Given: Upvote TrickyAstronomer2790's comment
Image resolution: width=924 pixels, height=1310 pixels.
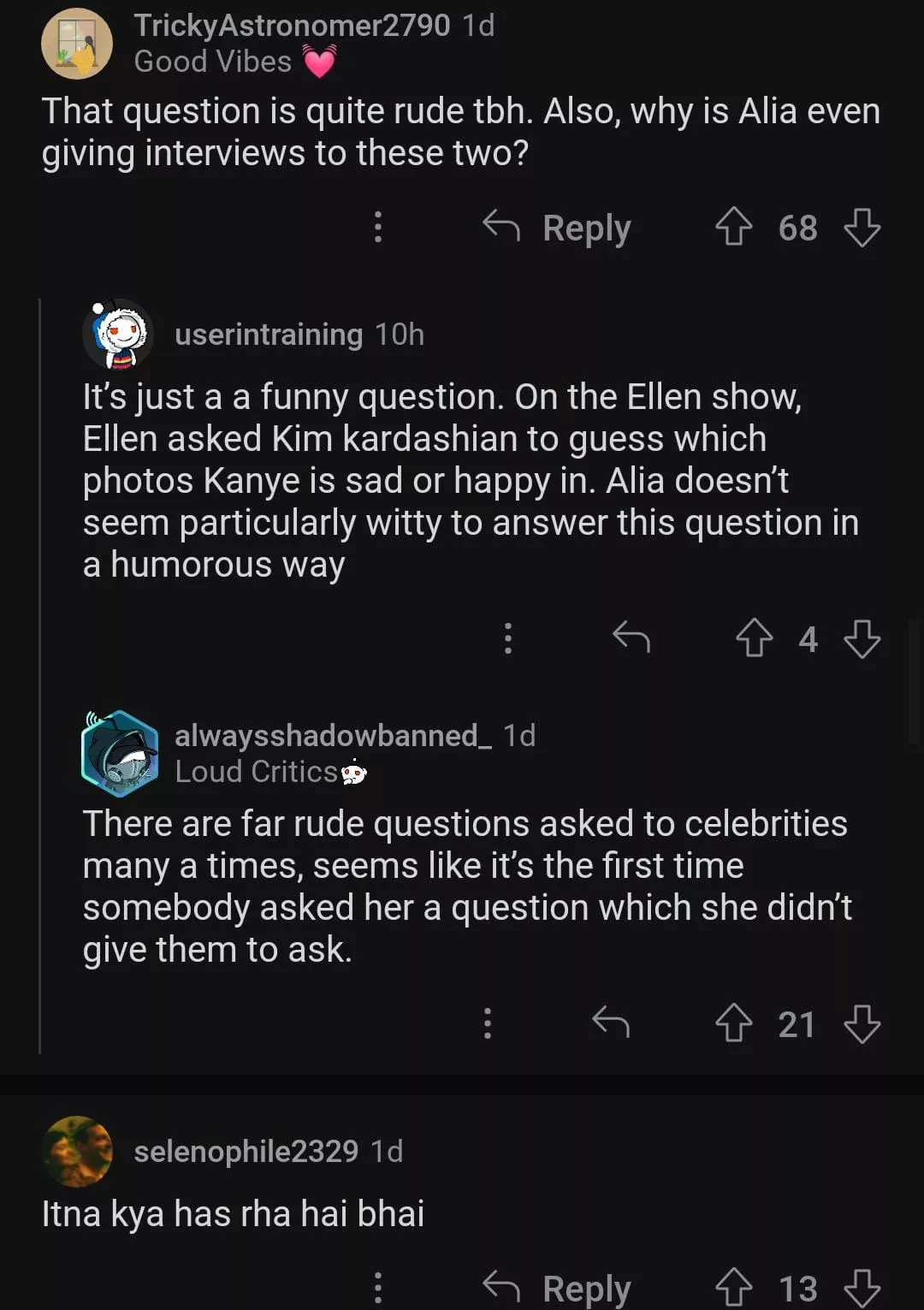Looking at the screenshot, I should tap(733, 228).
